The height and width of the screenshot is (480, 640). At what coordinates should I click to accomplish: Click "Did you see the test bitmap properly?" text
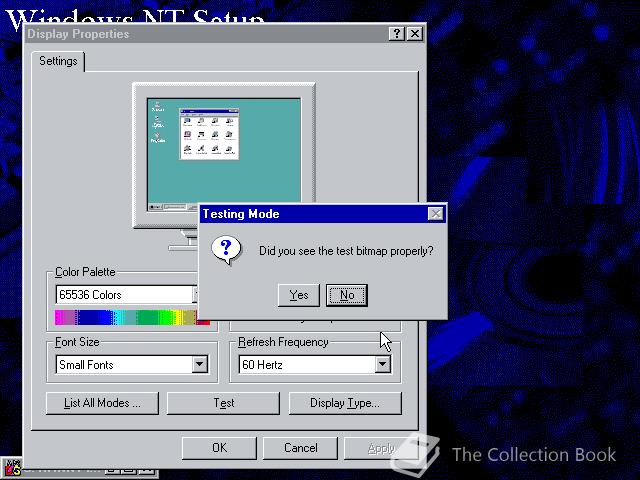pos(346,251)
